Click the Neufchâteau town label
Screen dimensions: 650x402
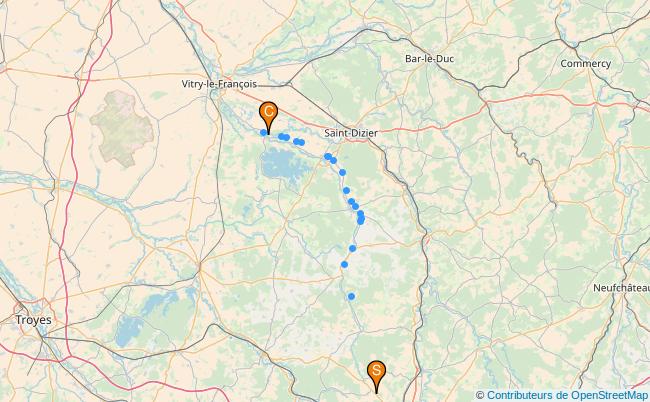coord(621,288)
